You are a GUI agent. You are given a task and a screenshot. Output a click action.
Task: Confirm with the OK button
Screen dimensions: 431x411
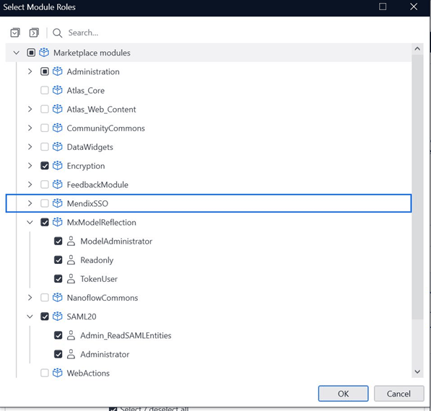point(343,394)
